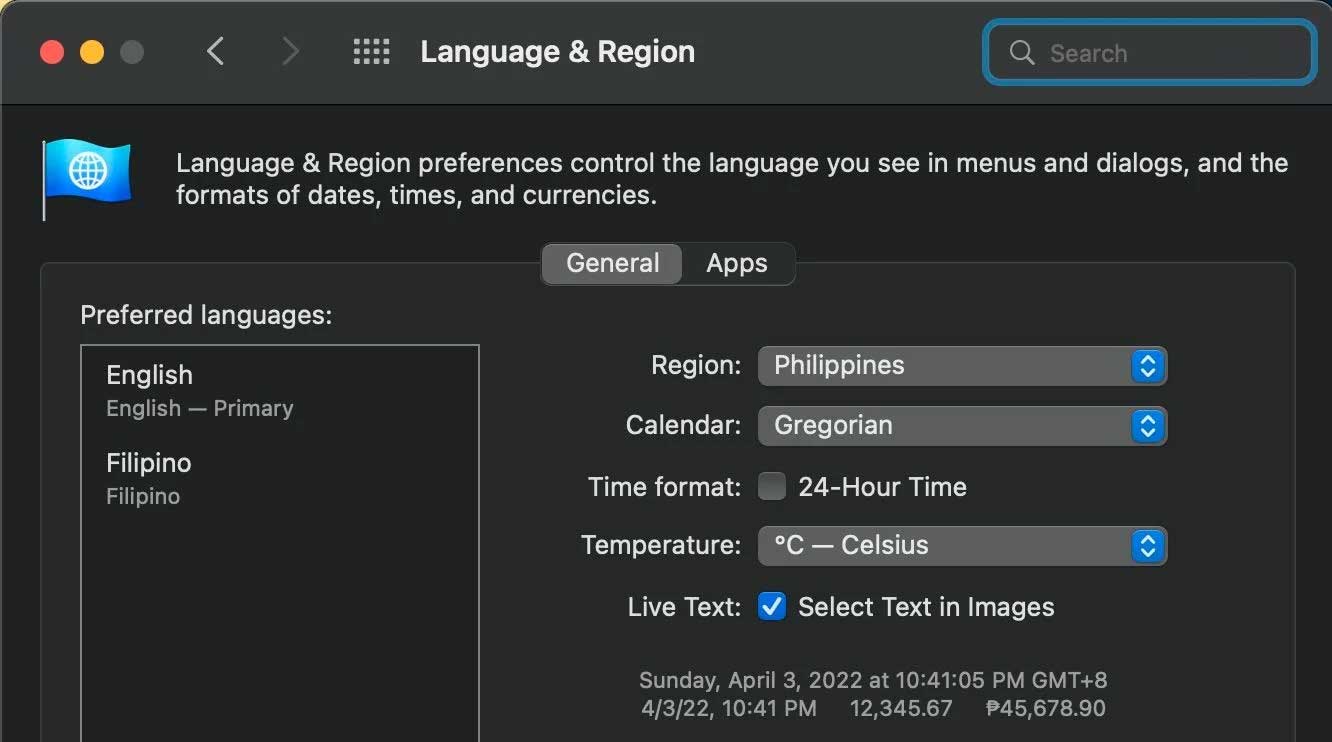Minimize the window with the yellow button
Viewport: 1332px width, 742px height.
[x=92, y=52]
